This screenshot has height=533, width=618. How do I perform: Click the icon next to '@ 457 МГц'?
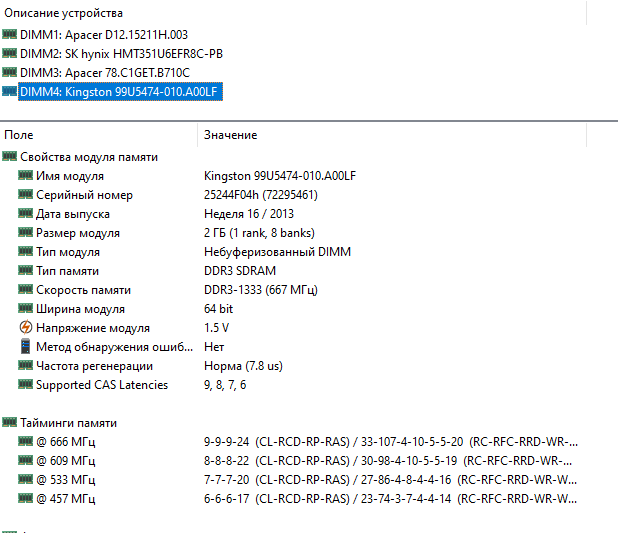(26, 498)
